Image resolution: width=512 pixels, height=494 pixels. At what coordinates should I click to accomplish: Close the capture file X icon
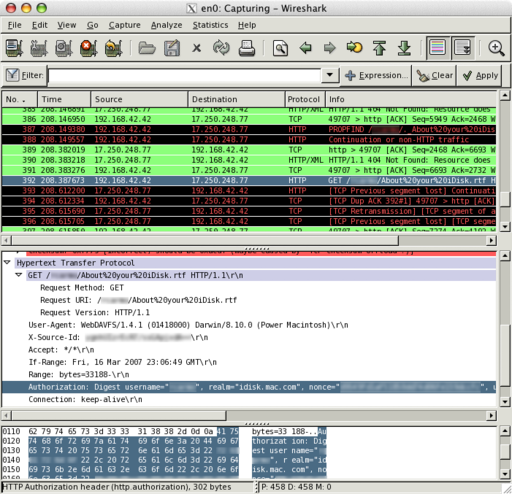tap(197, 48)
